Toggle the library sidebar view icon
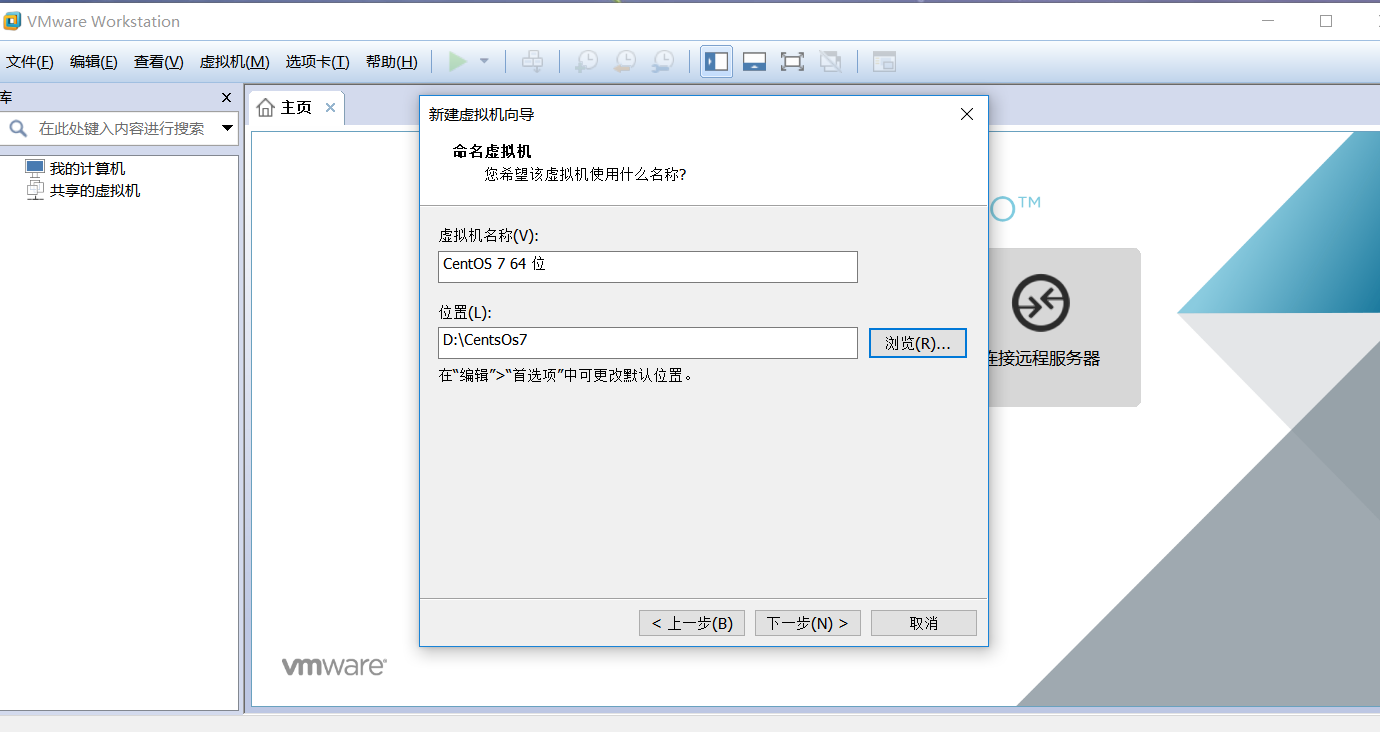This screenshot has width=1380, height=732. (716, 62)
